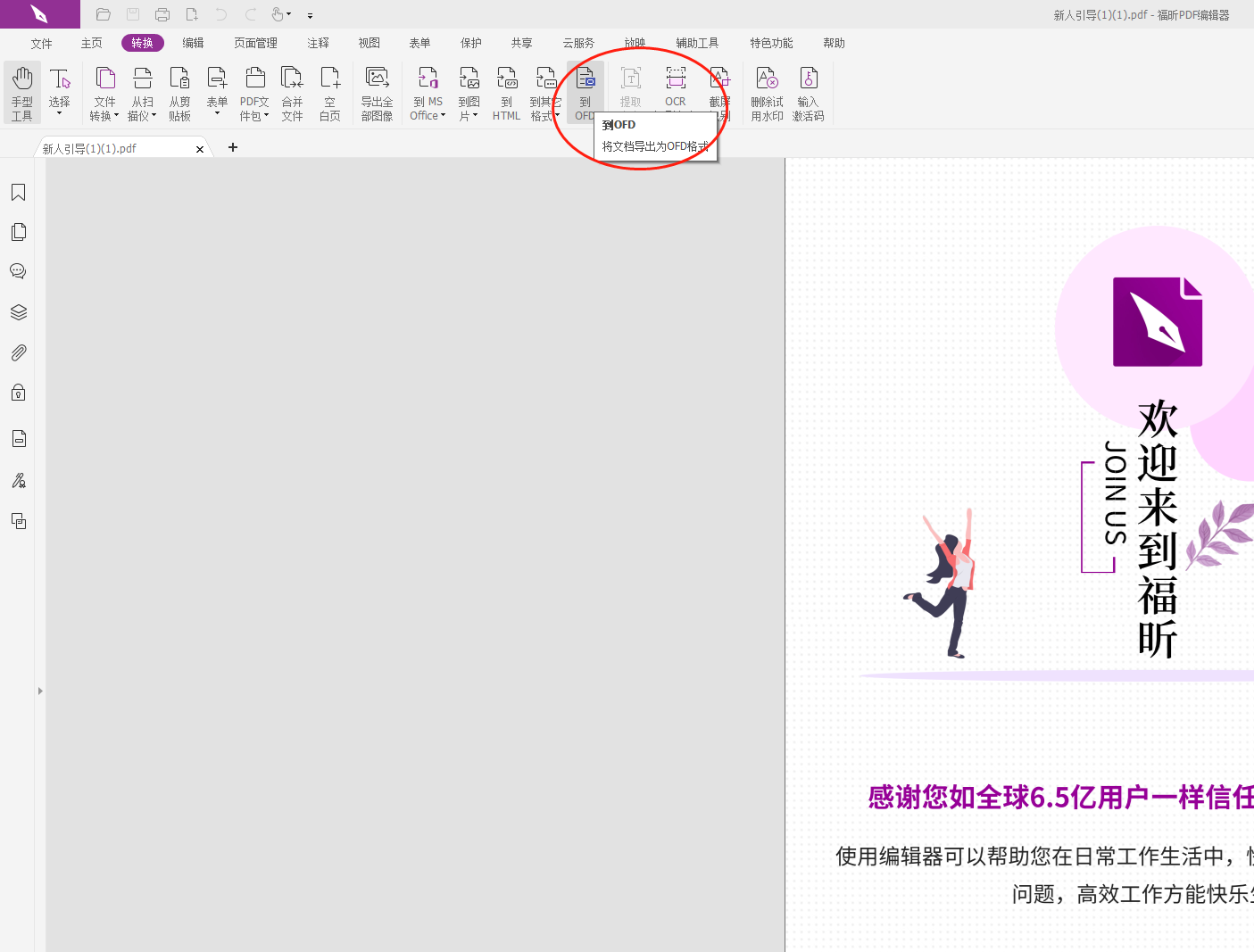Toggle the attachments panel with the paperclip
This screenshot has height=952, width=1254.
(18, 352)
